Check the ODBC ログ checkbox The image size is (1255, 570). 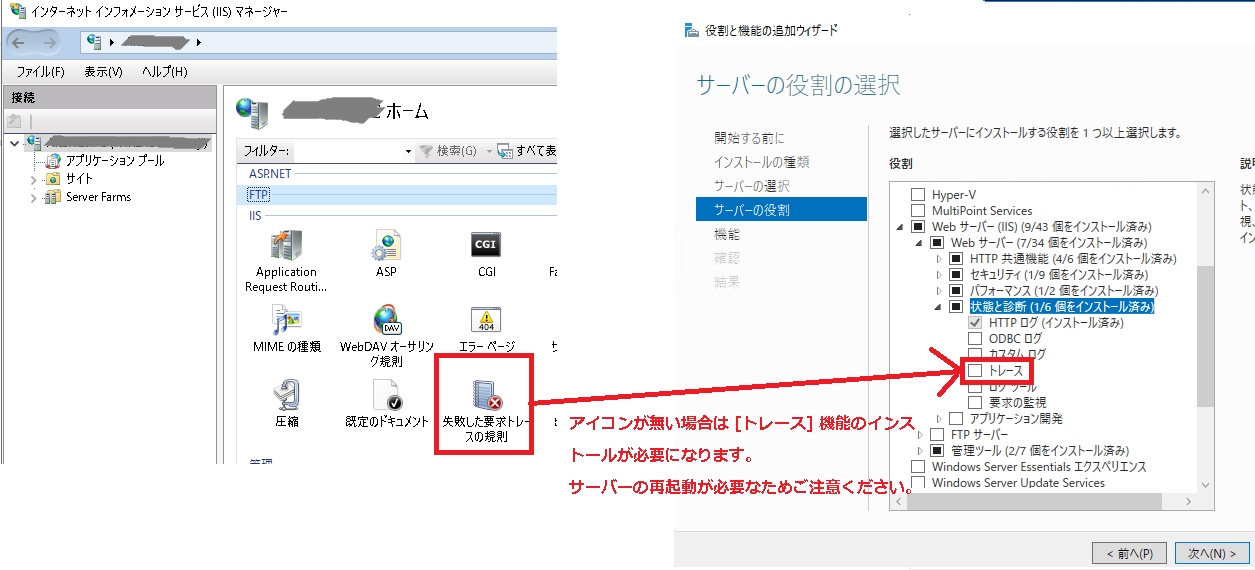tap(975, 339)
